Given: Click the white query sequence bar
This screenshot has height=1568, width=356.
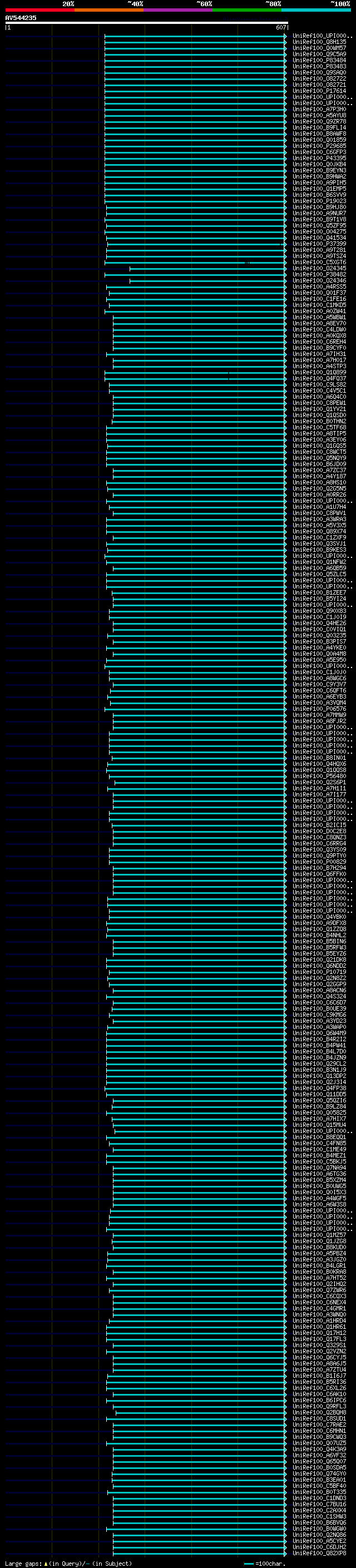Looking at the screenshot, I should click(146, 22).
